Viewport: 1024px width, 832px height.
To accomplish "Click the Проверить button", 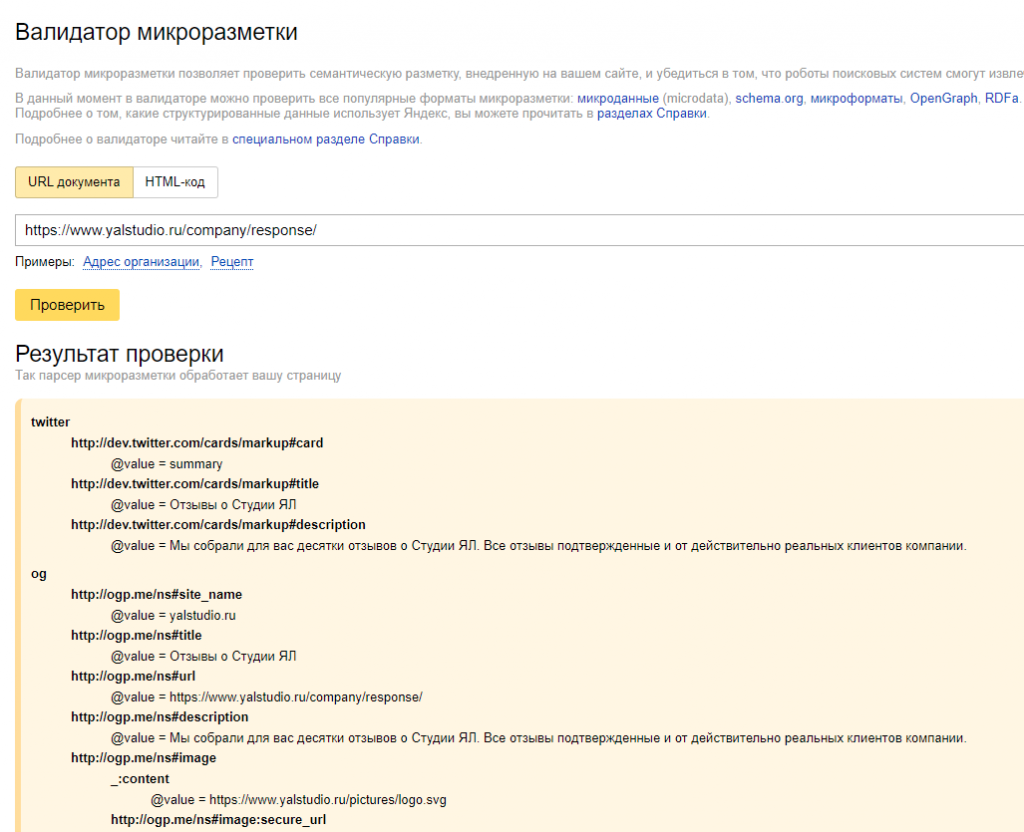I will point(67,305).
